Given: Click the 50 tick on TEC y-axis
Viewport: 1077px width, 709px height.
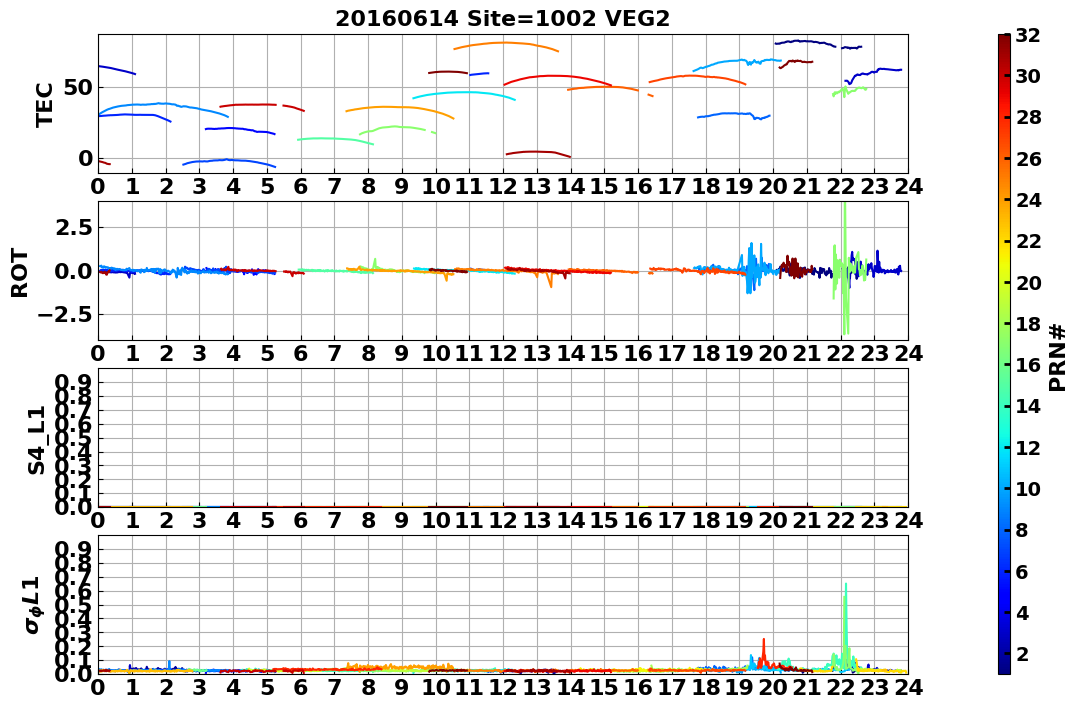Looking at the screenshot, I should (79, 87).
